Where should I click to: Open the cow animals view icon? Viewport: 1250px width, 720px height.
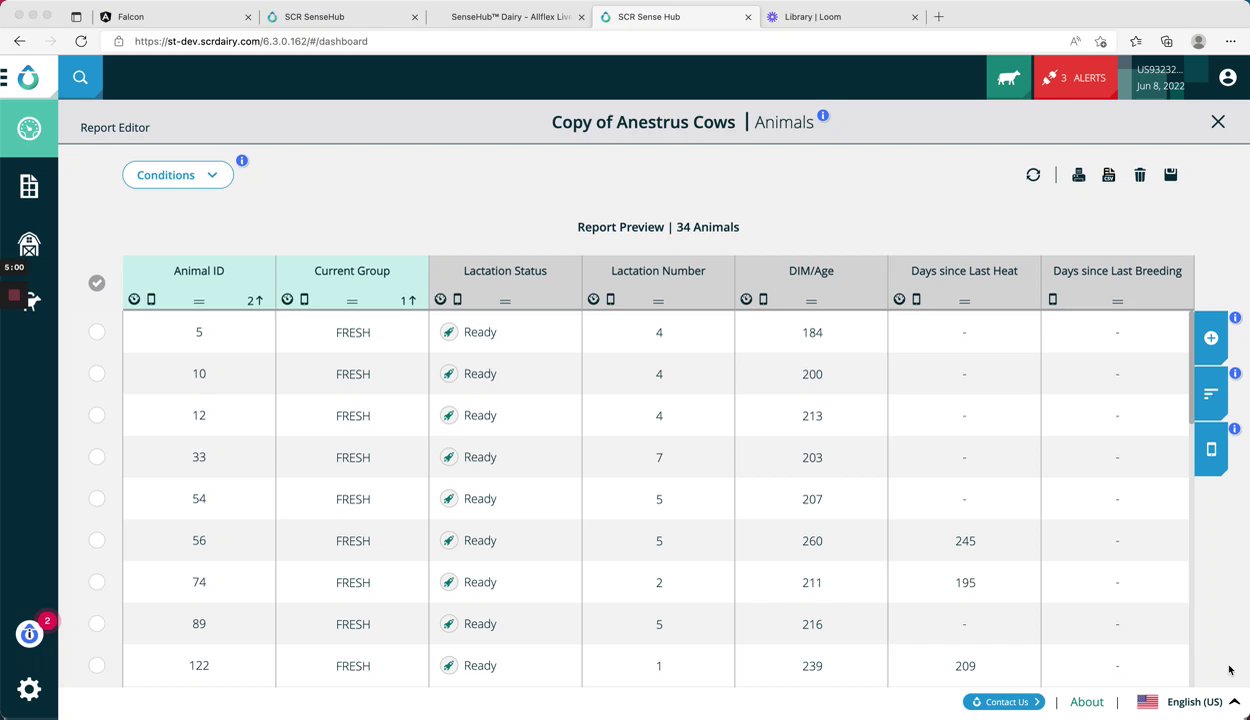(x=1008, y=78)
